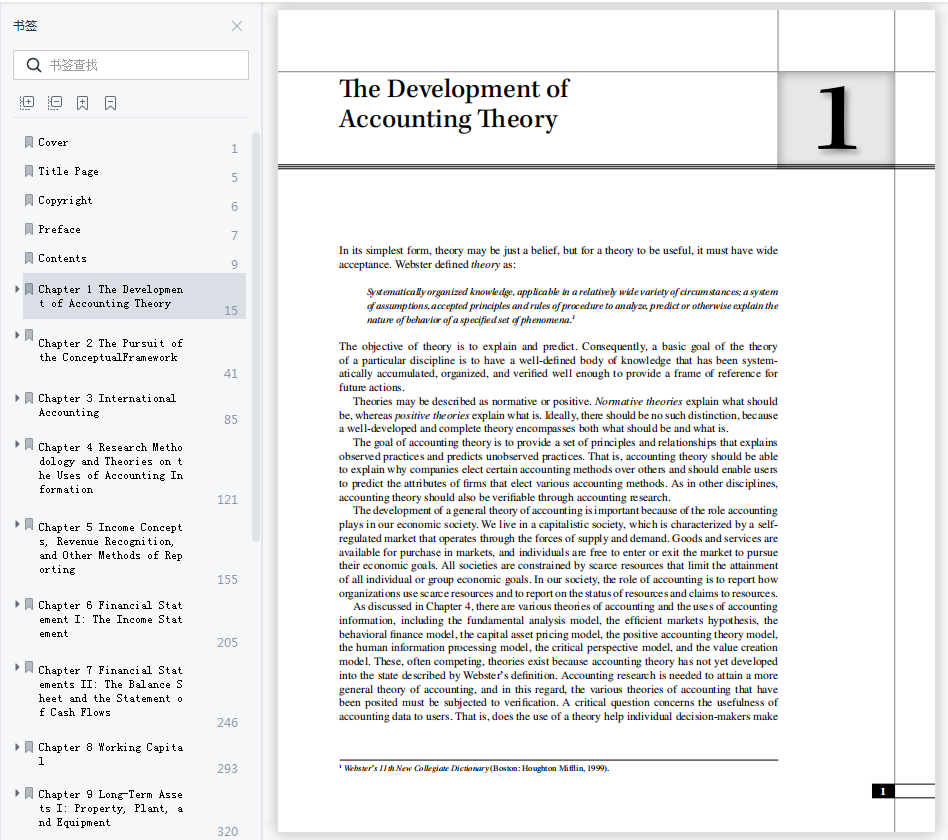The height and width of the screenshot is (840, 948).
Task: Click Chapter 5 bookmark ribbon icon
Action: click(x=28, y=524)
